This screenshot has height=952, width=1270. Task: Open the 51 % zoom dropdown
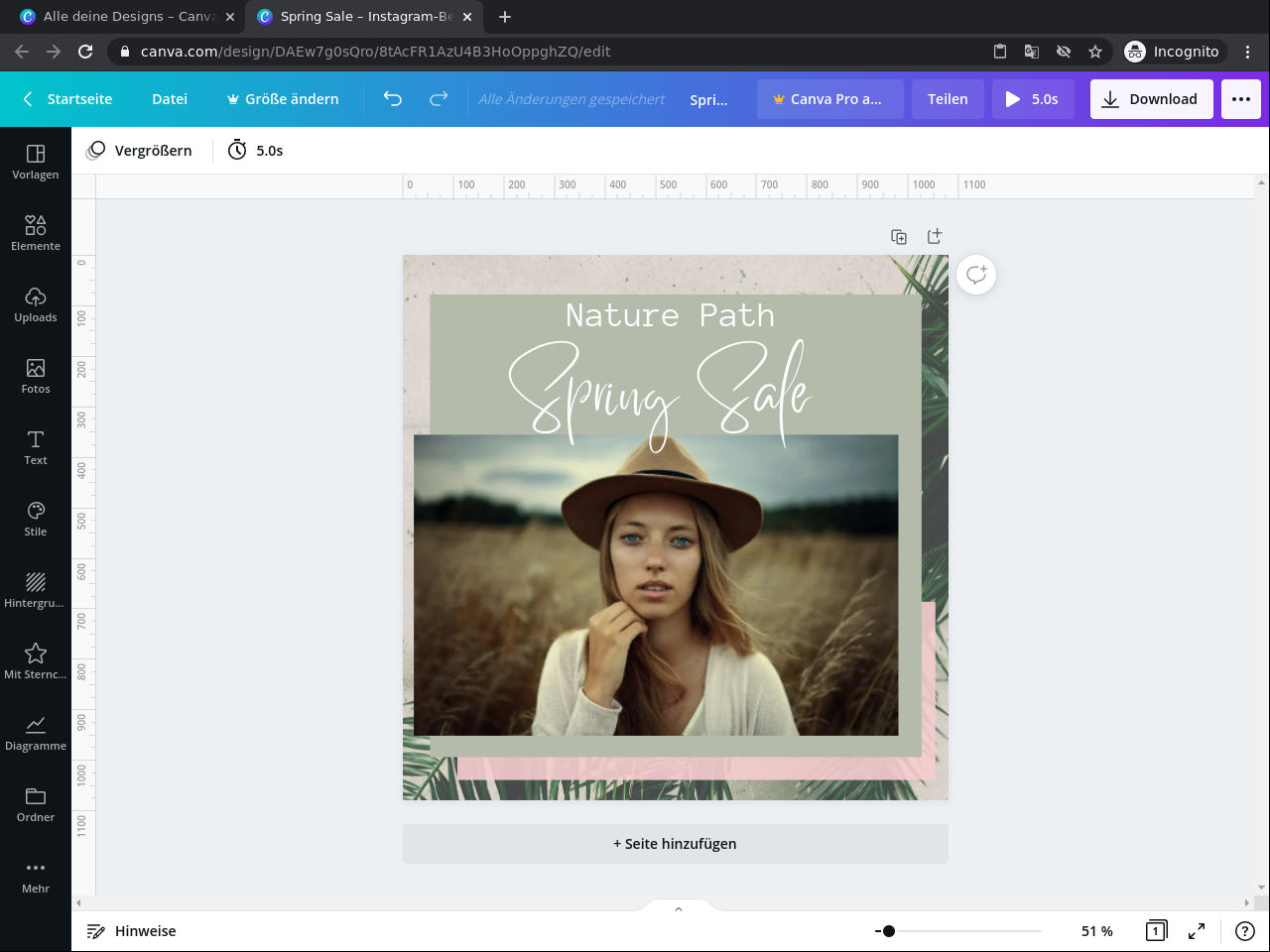pos(1096,931)
